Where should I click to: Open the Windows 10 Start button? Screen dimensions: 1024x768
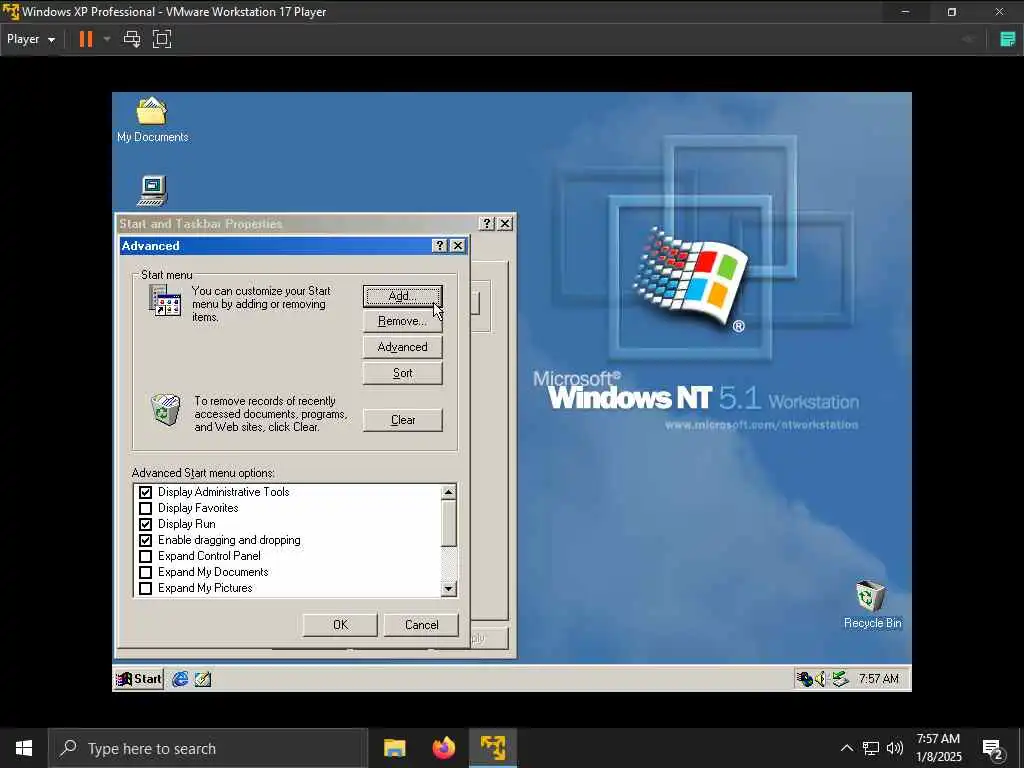click(x=24, y=748)
